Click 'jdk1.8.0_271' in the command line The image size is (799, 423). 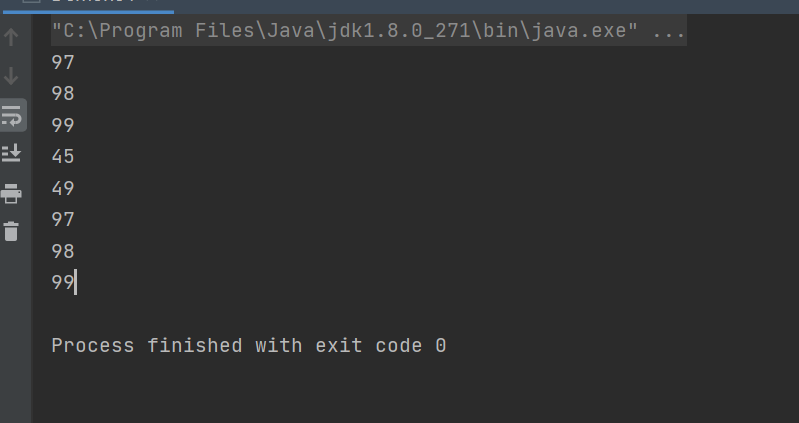click(x=399, y=31)
